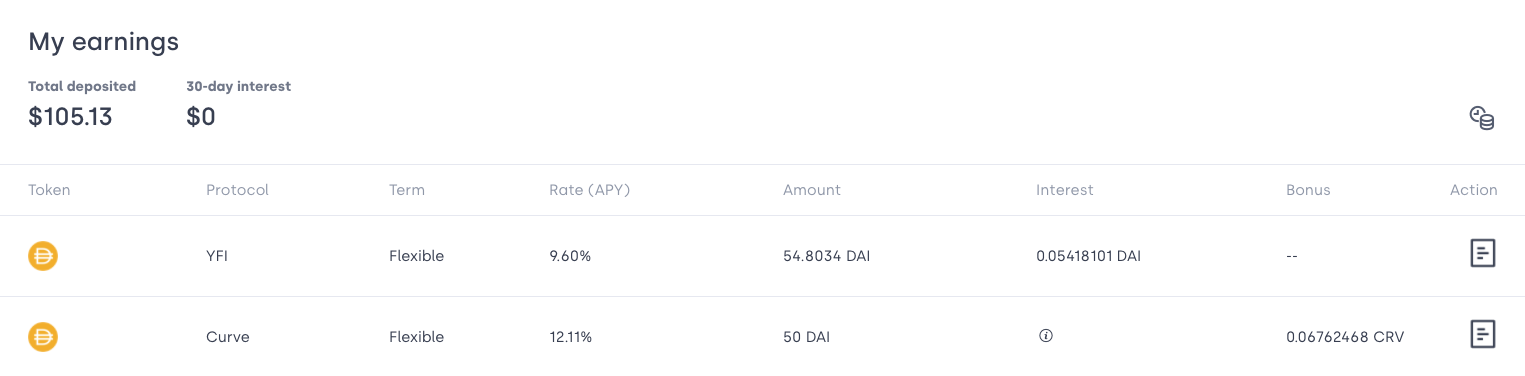This screenshot has height=376, width=1525.
Task: Click the info icon in Curve interest column
Action: [1046, 336]
